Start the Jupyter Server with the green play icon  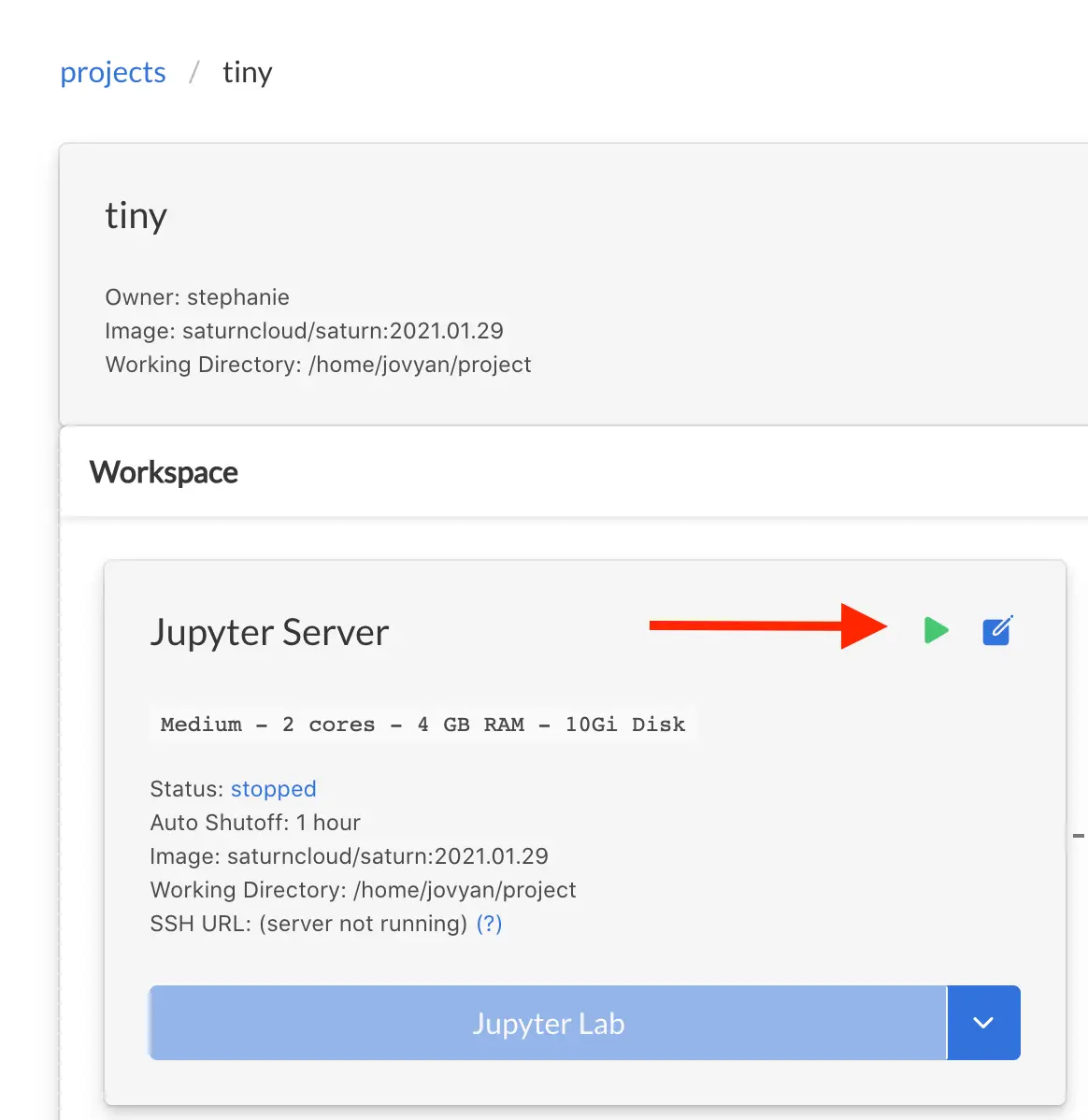(936, 630)
